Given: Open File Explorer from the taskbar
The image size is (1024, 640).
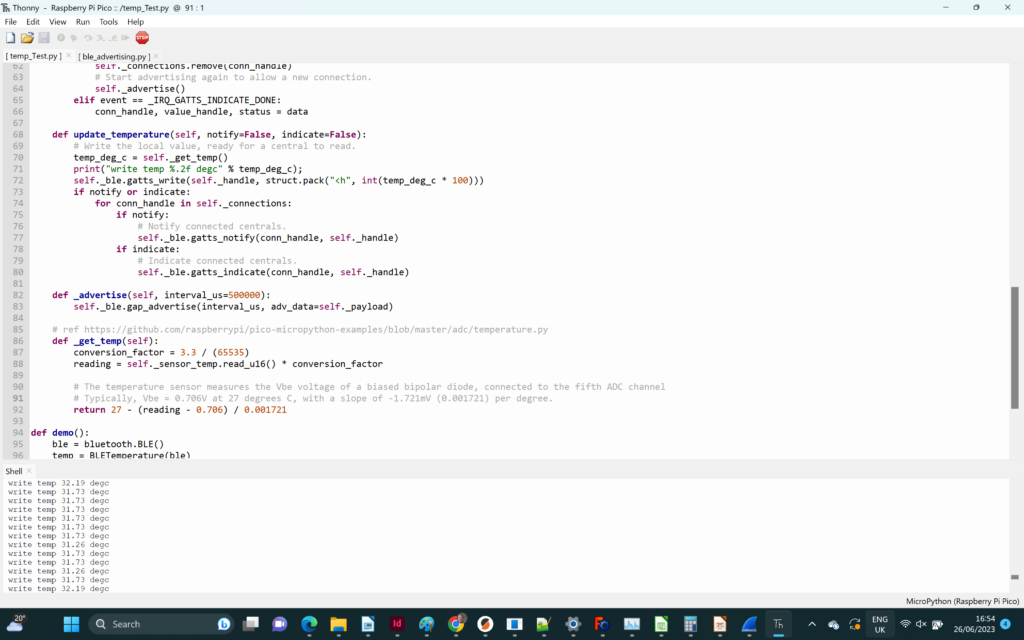Looking at the screenshot, I should tap(338, 624).
